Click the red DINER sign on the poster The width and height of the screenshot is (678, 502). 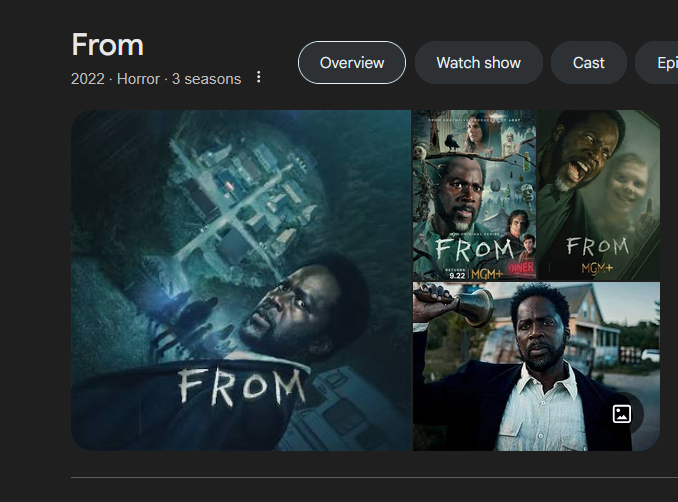coord(521,269)
